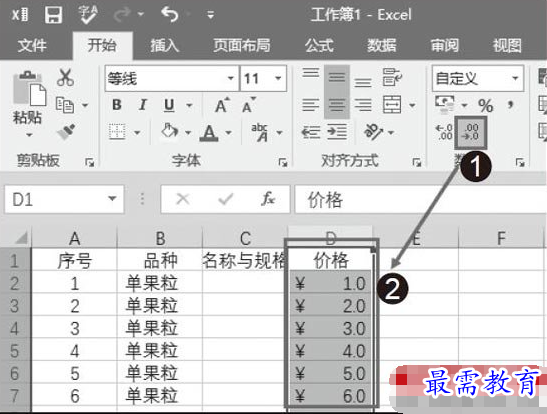
Task: Switch to the 视图 ribbon tab
Action: tap(507, 46)
